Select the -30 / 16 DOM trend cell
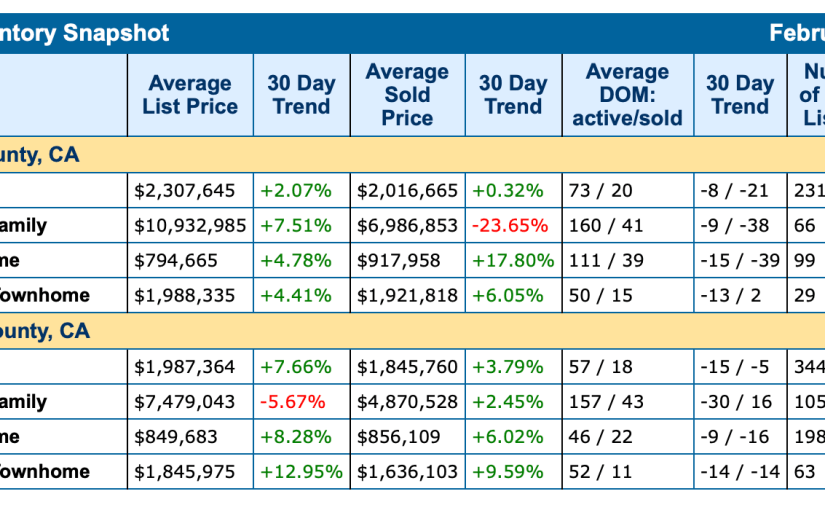This screenshot has height=510, width=825. (x=737, y=401)
